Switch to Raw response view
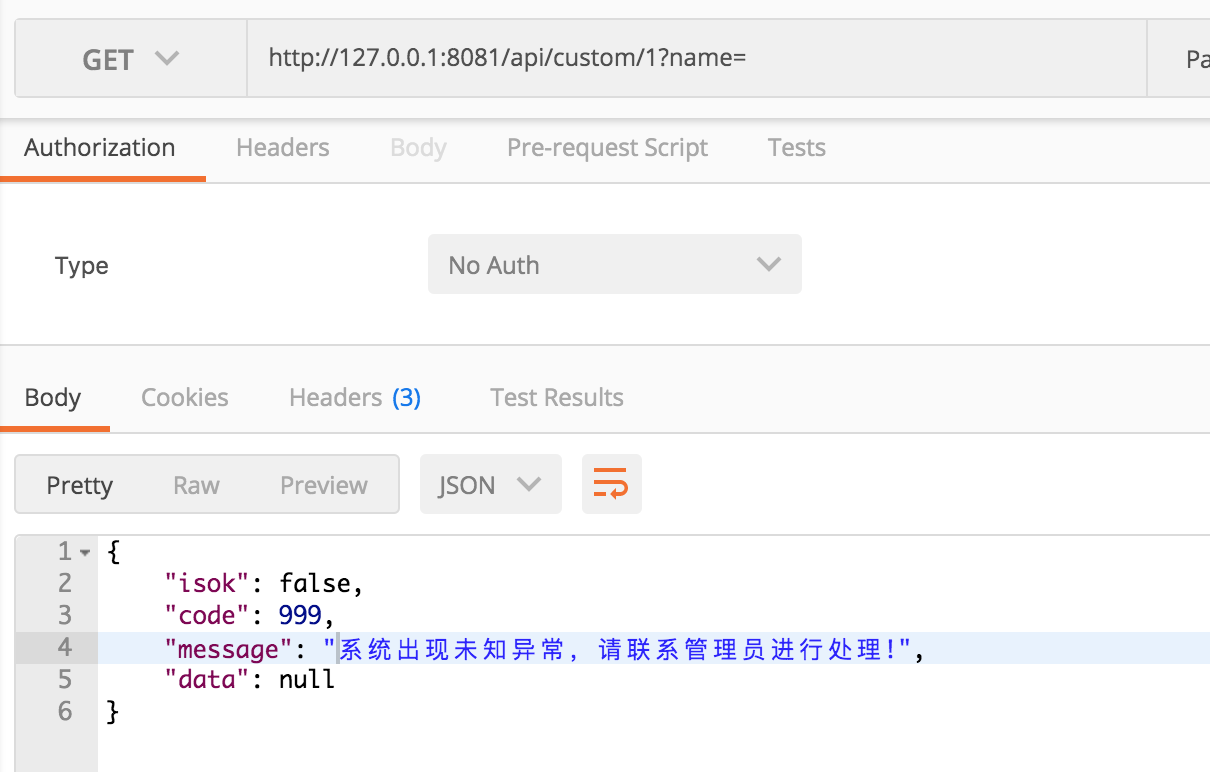Screen dimensions: 1210x772 tap(196, 485)
